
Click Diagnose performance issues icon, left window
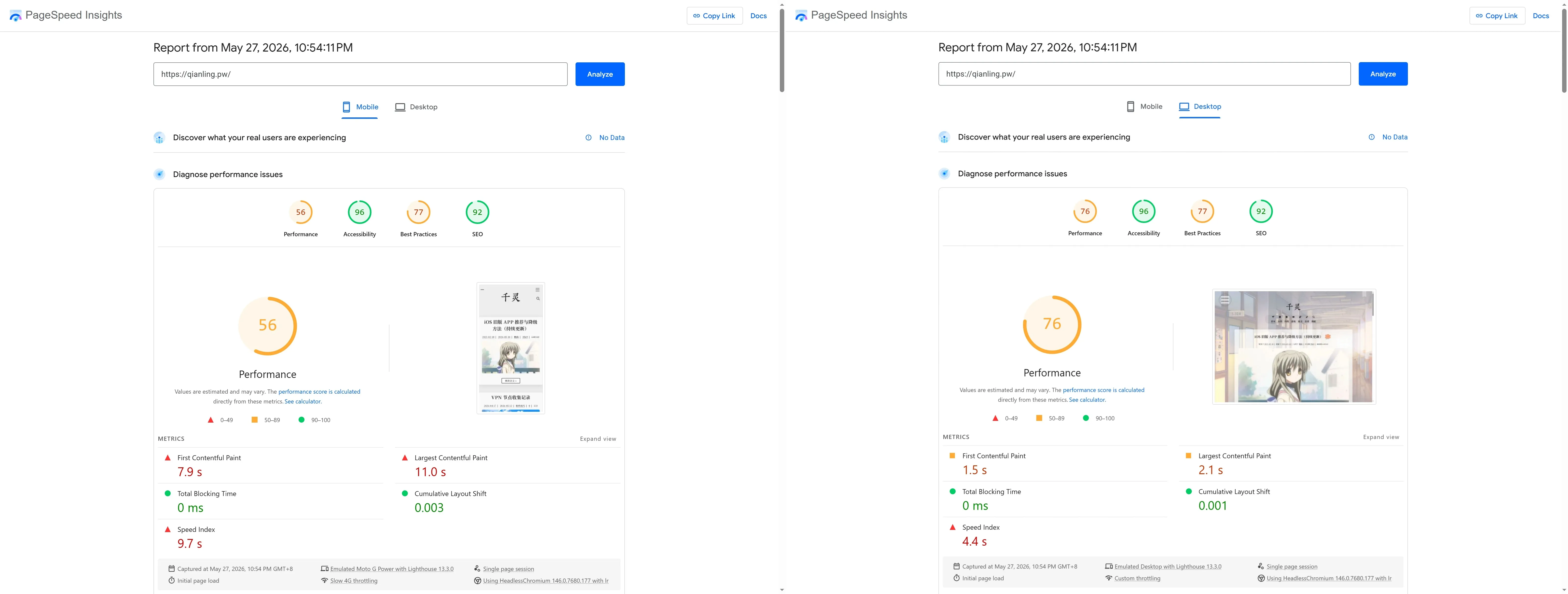[160, 175]
